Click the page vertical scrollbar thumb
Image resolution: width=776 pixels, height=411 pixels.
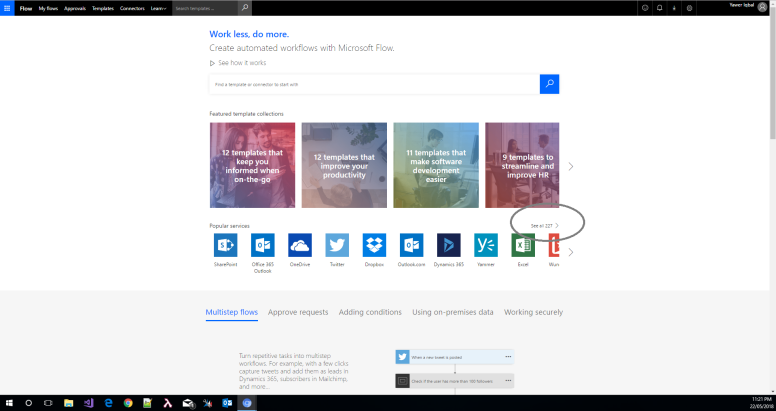pyautogui.click(x=773, y=72)
